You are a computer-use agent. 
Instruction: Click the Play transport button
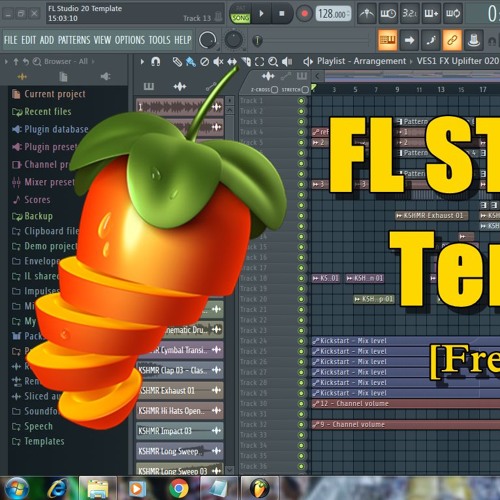pos(261,14)
